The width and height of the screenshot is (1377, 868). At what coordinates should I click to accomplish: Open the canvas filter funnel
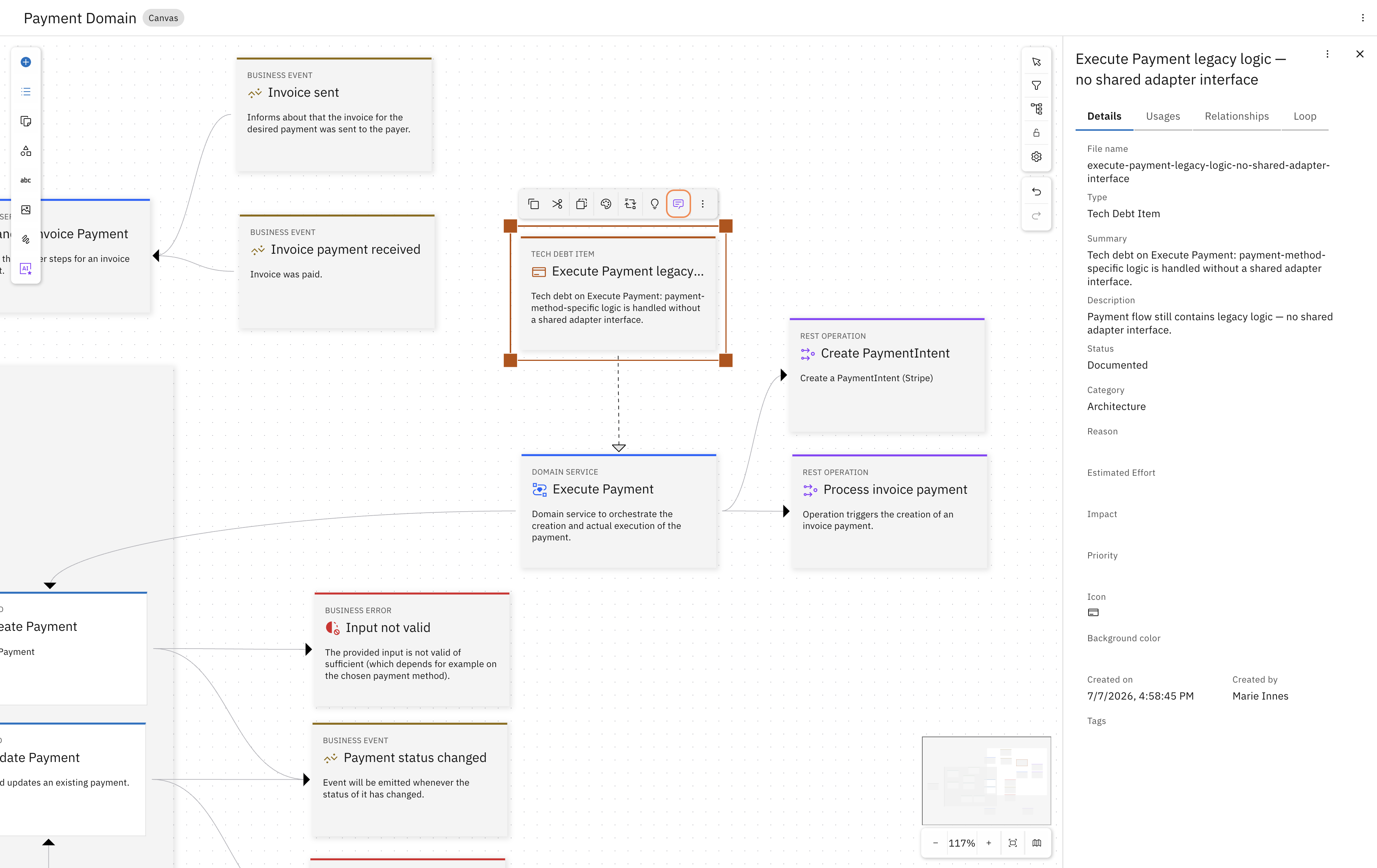point(1036,86)
